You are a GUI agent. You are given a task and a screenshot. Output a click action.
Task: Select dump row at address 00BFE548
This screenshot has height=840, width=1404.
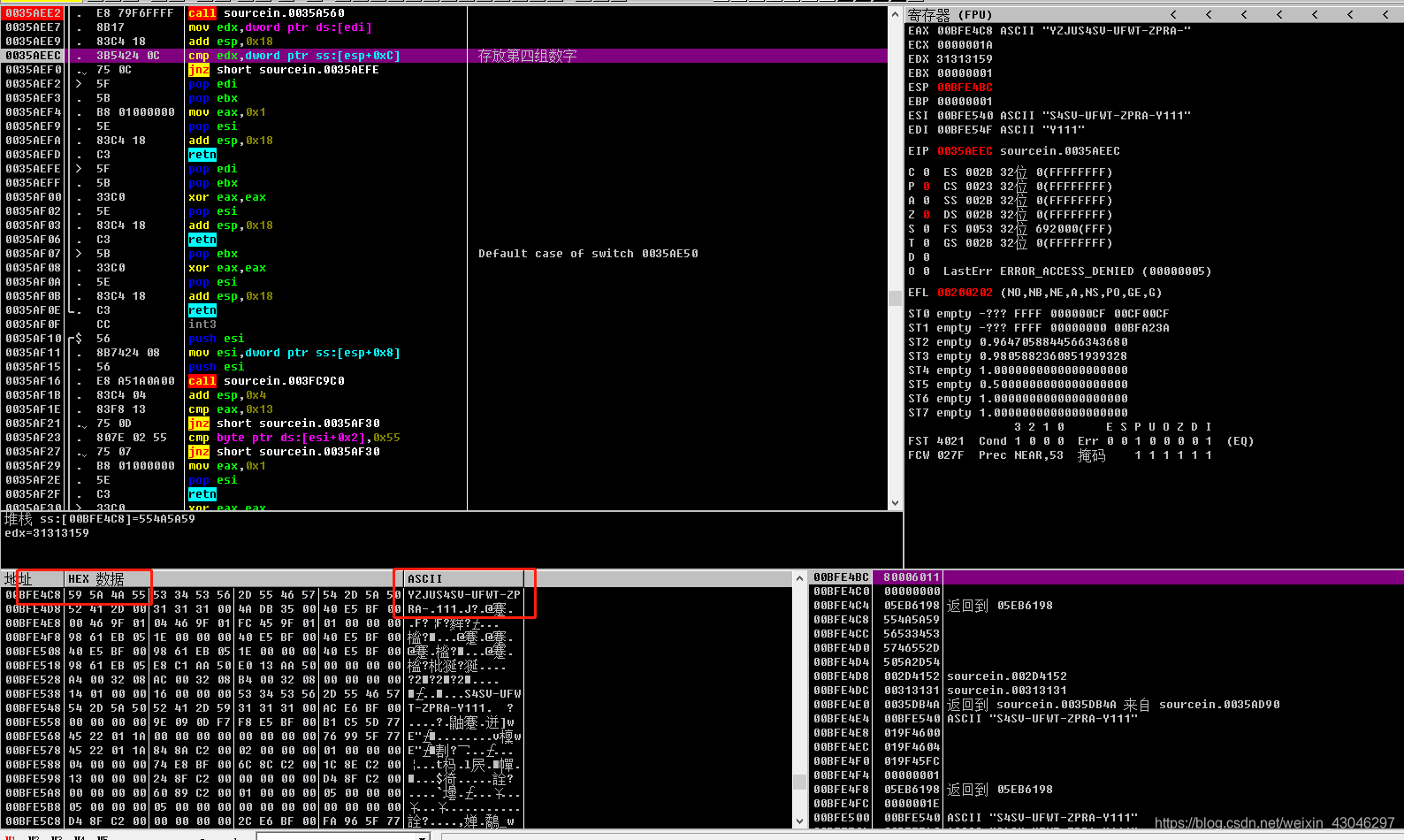tap(263, 708)
